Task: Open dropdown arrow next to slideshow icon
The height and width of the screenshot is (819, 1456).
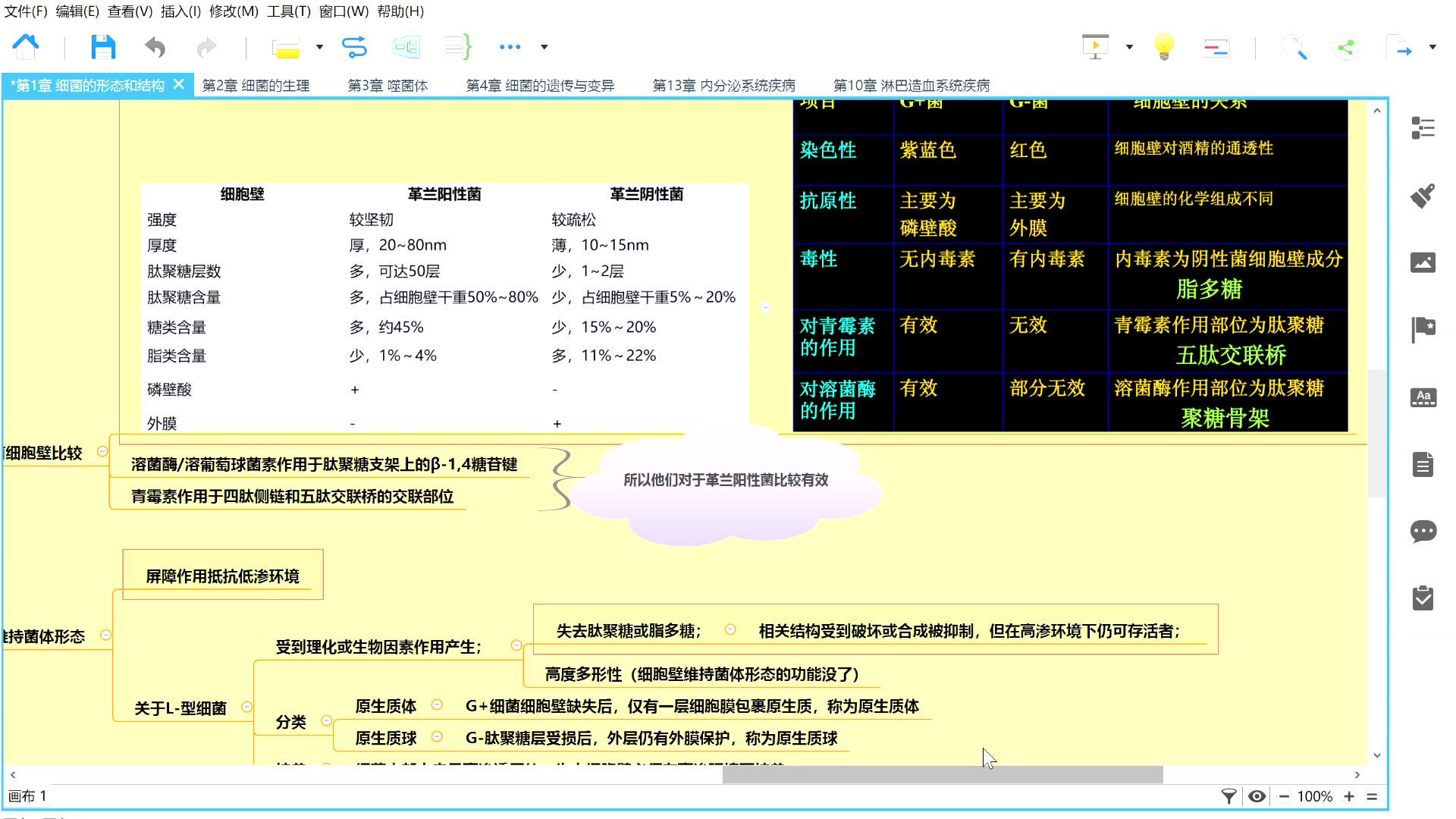Action: tap(1129, 47)
